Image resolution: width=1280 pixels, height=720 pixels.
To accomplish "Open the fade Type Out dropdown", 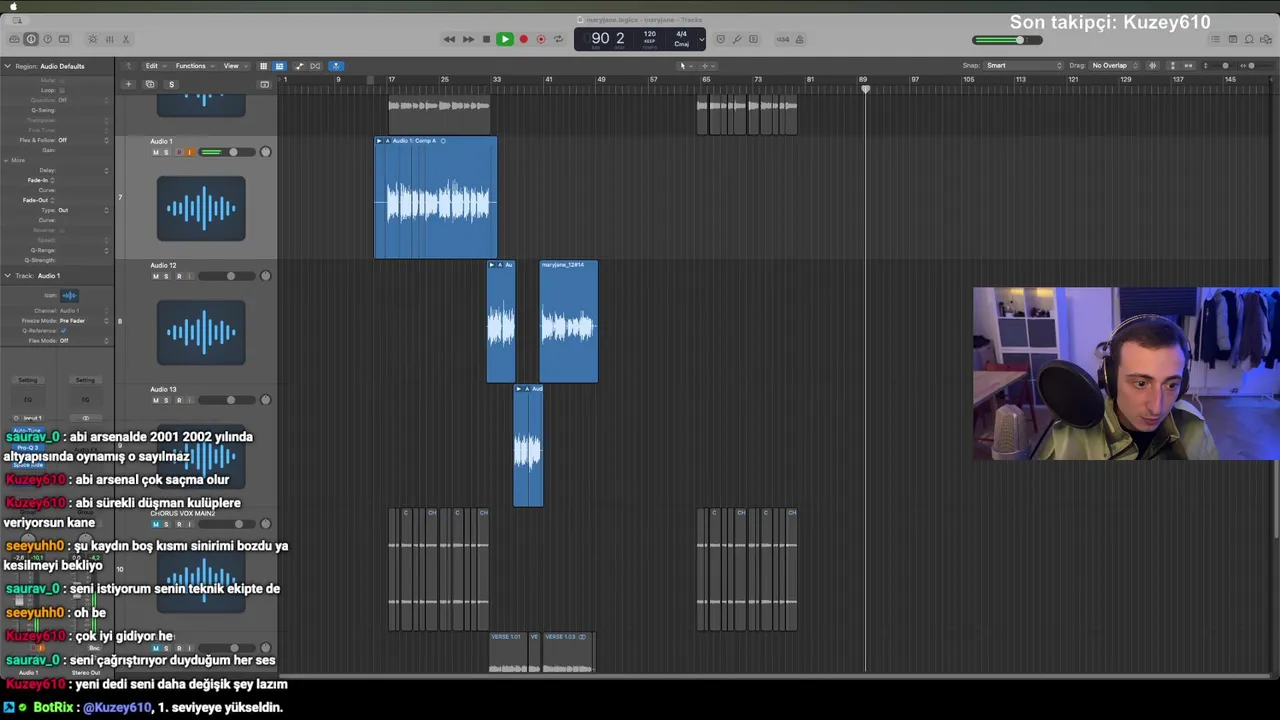I will click(x=85, y=210).
